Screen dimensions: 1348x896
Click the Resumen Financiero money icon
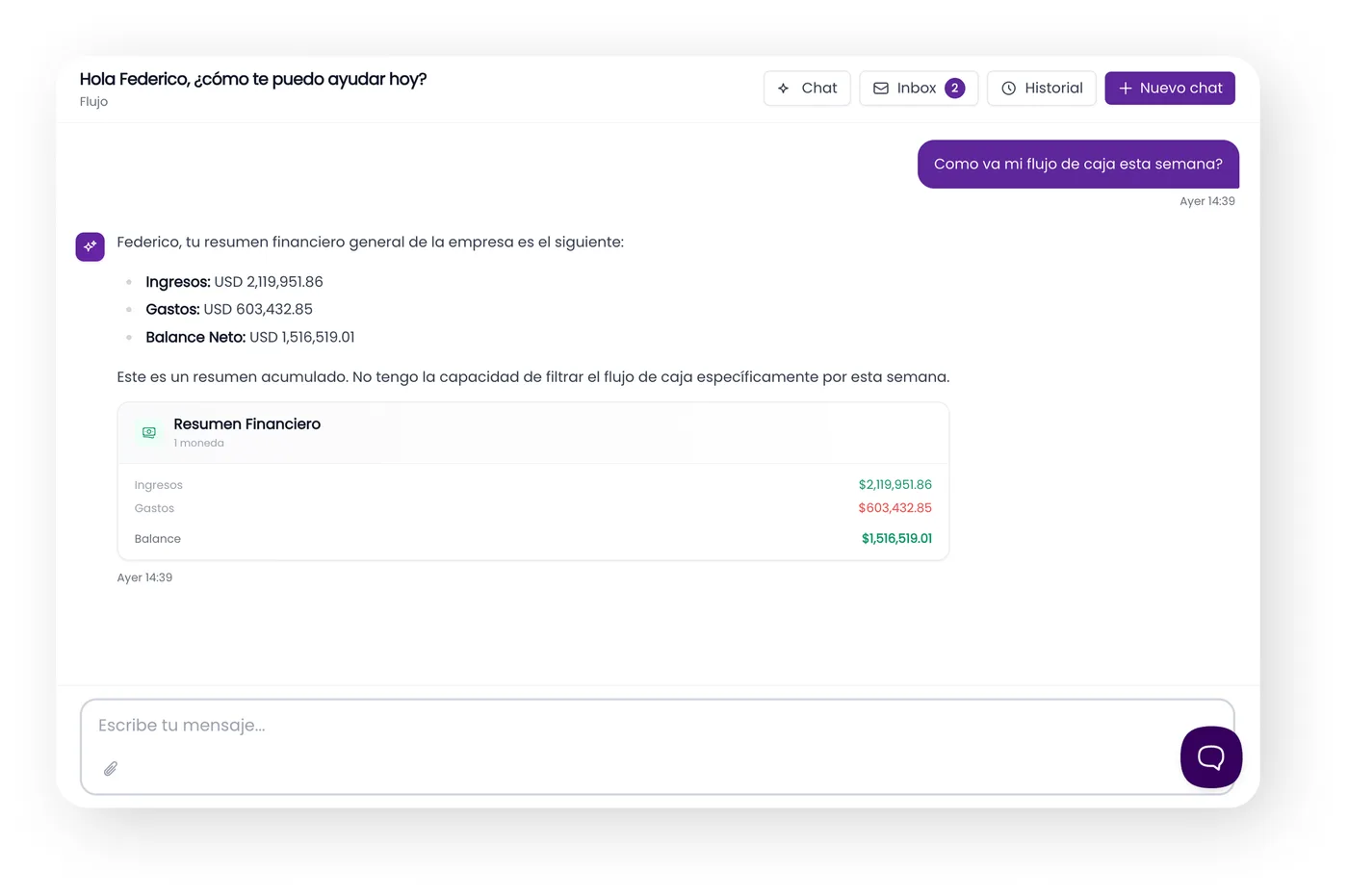[x=149, y=433]
